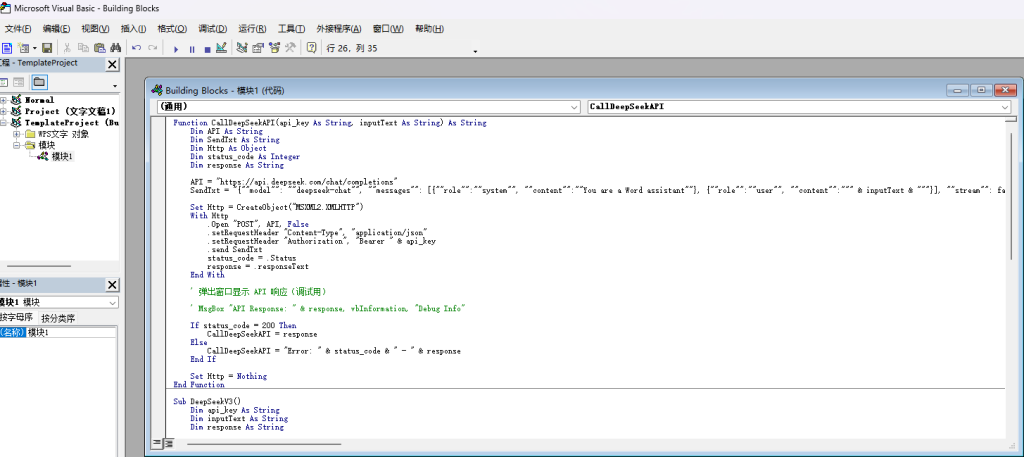
Task: Open the 窗口(W) menu
Action: click(388, 29)
